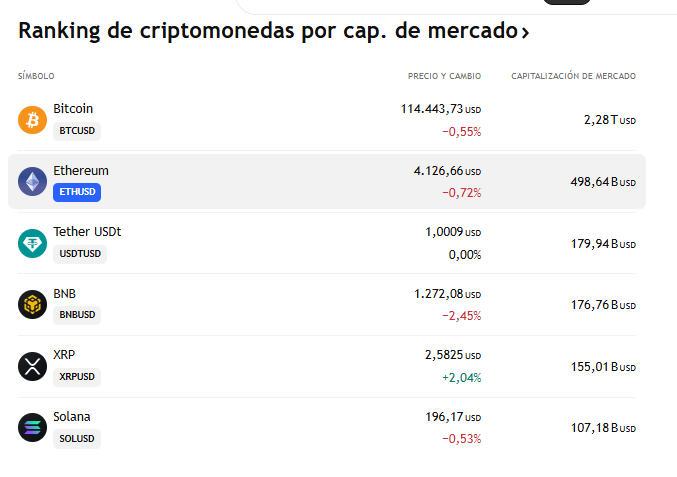Click the BNB coin logo icon
Screen dimensions: 677x477
(x=32, y=305)
